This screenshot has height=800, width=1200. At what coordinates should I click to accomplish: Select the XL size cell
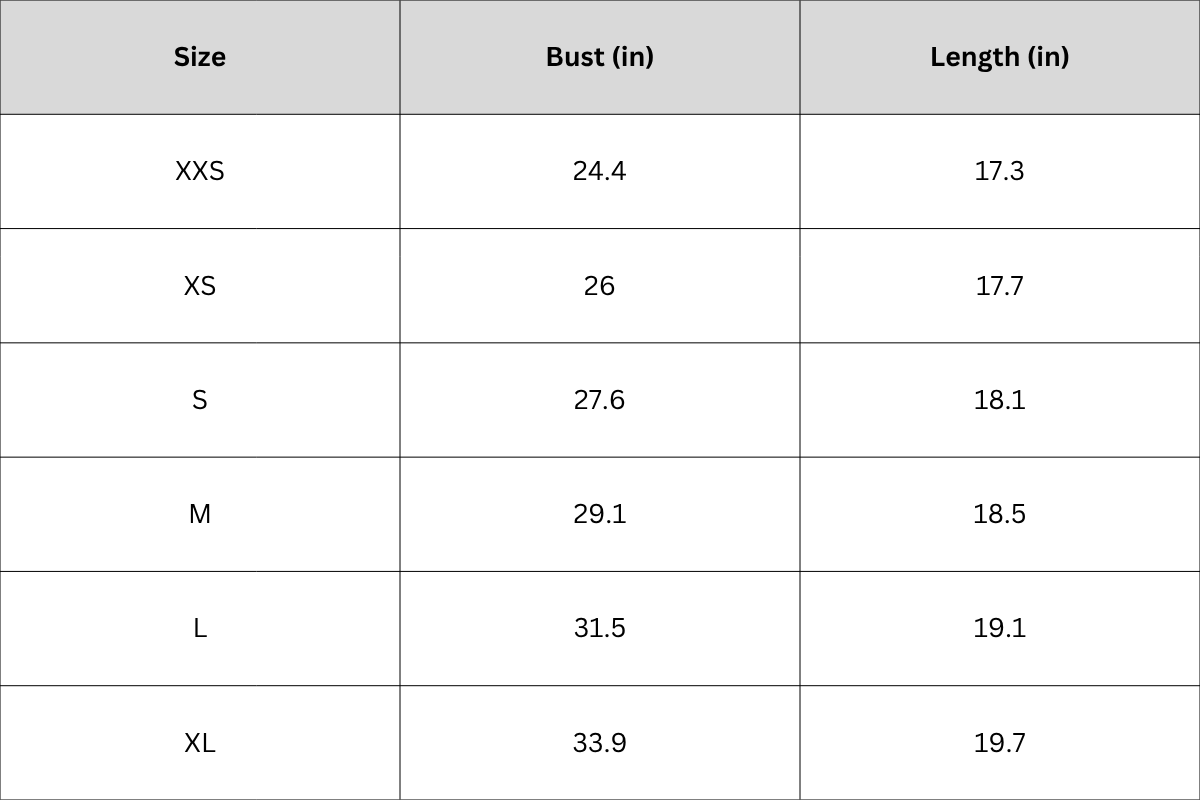click(200, 743)
